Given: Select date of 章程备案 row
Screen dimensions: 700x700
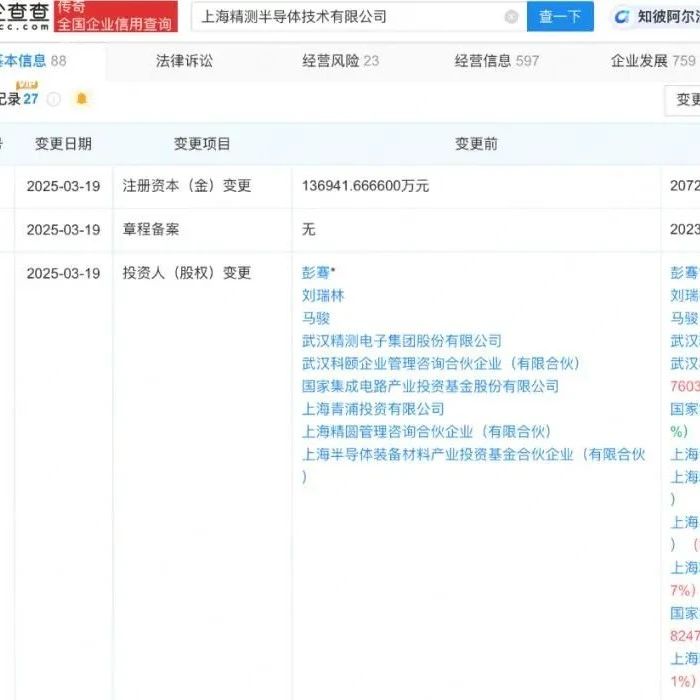Looking at the screenshot, I should [x=63, y=230].
